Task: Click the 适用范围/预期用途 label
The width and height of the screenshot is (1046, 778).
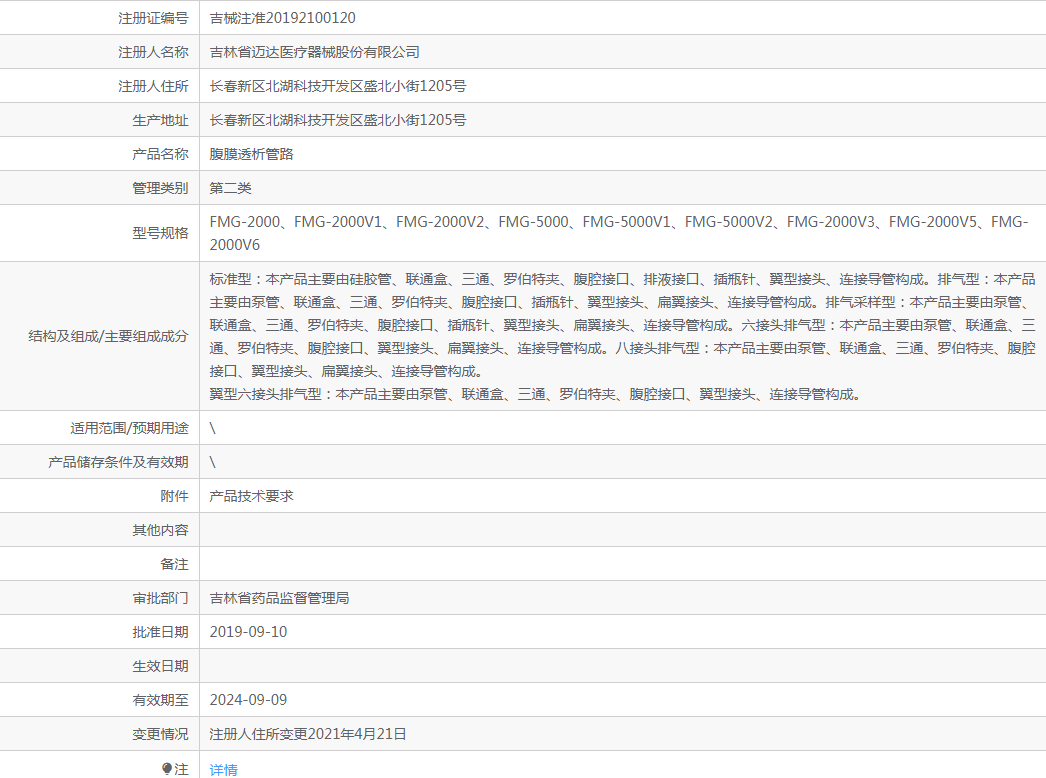Action: 129,428
